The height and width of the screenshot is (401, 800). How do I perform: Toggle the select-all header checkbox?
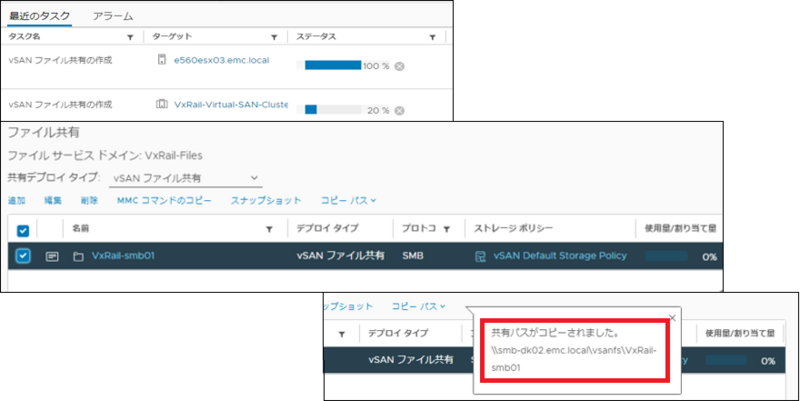pos(23,231)
